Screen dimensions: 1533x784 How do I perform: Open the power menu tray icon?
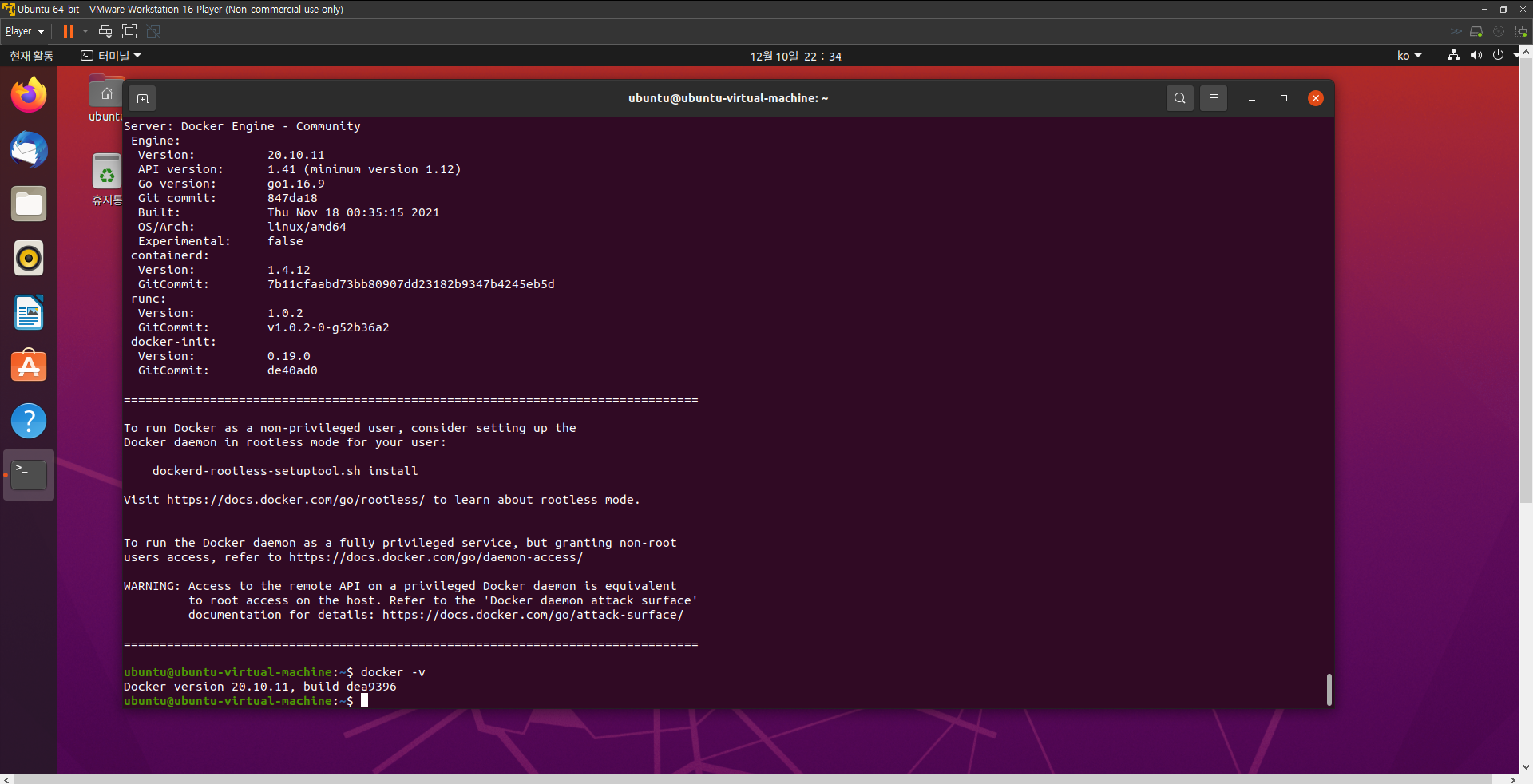(1498, 55)
